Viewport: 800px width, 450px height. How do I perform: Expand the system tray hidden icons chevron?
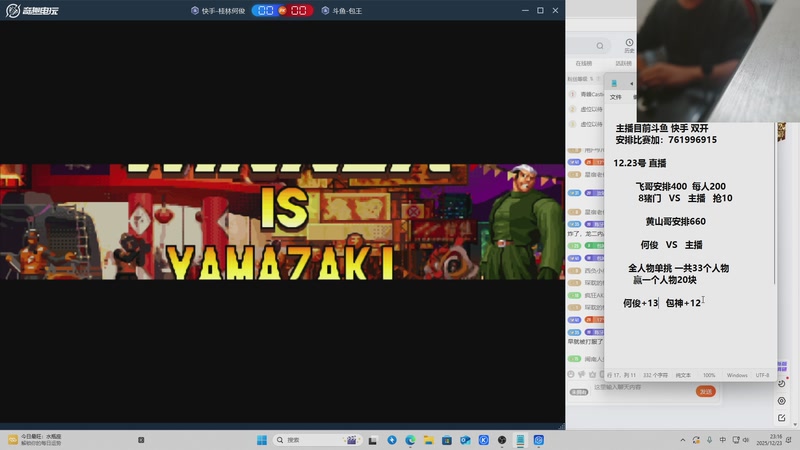[x=683, y=440]
